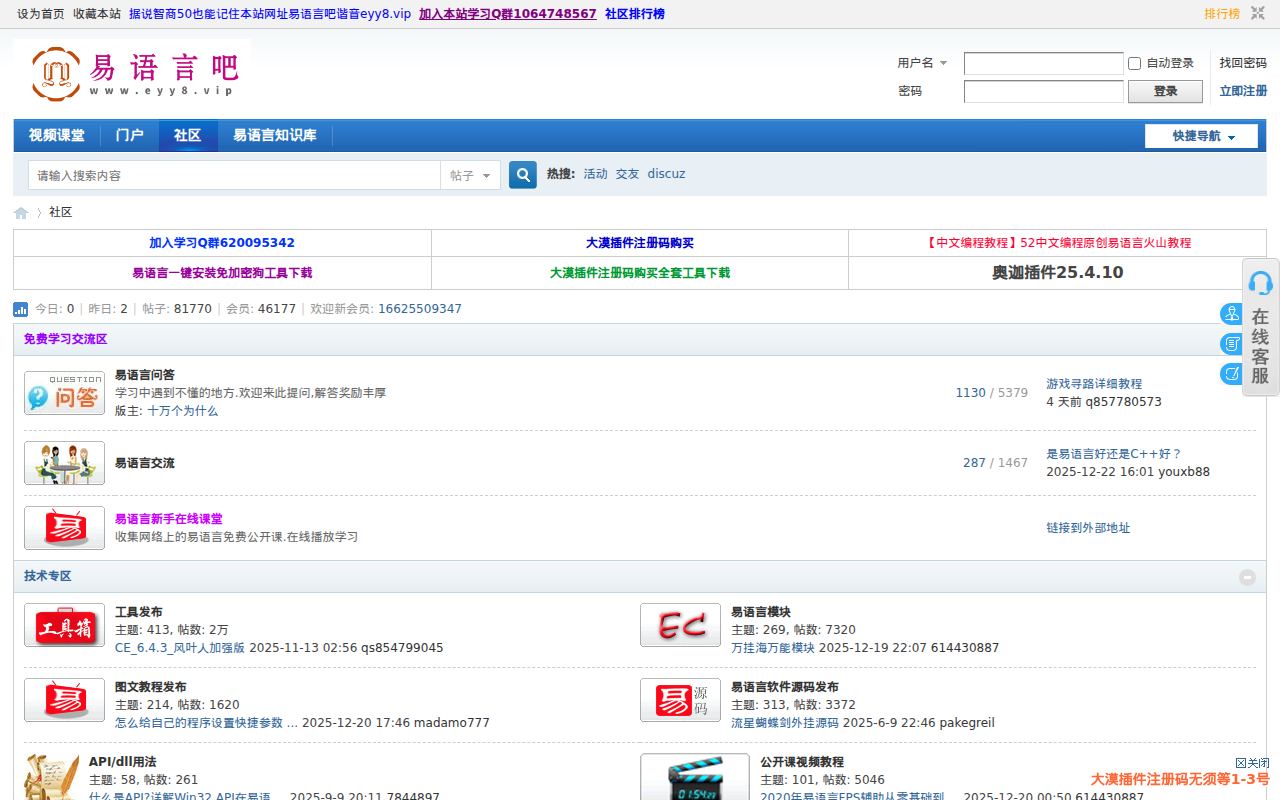Collapse the 技术专区 section
This screenshot has height=800, width=1280.
click(1247, 577)
